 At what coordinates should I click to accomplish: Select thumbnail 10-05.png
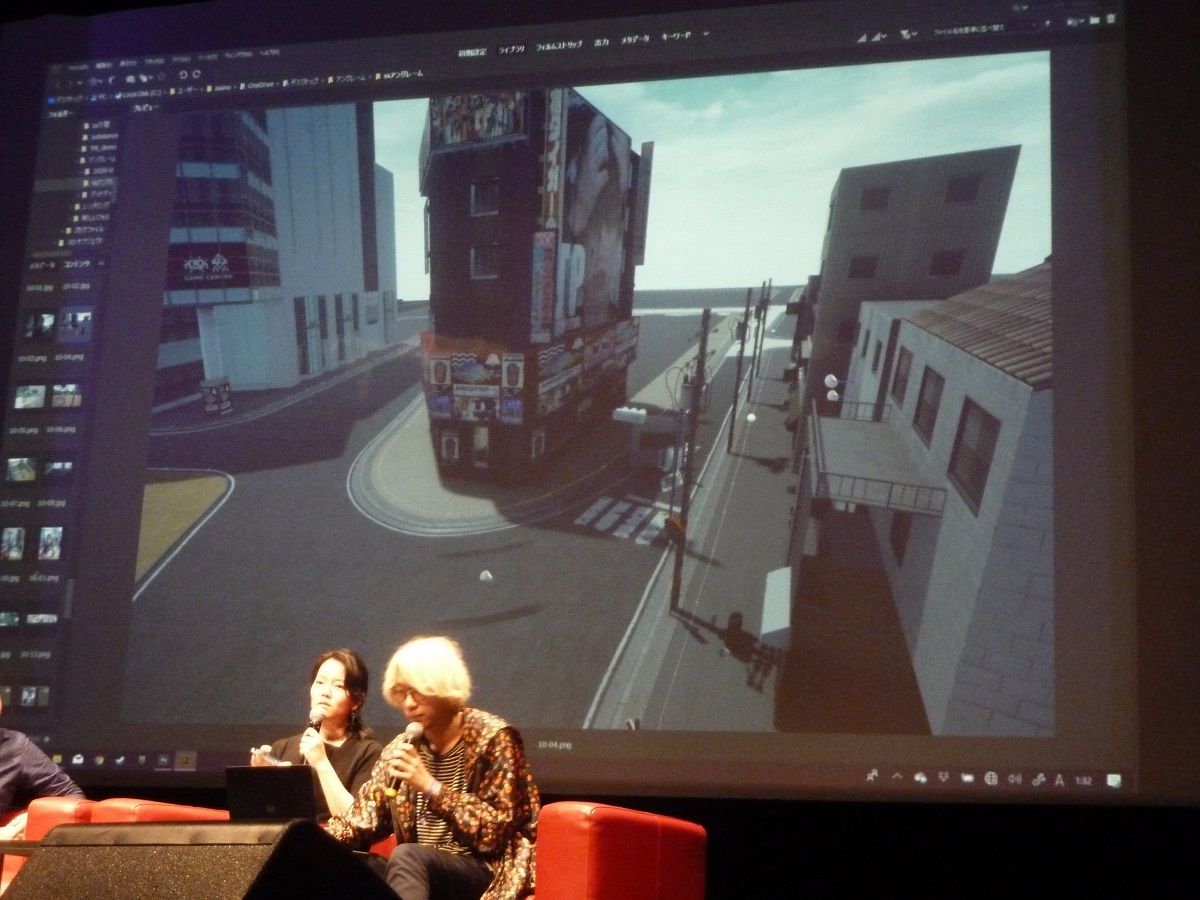pyautogui.click(x=31, y=397)
